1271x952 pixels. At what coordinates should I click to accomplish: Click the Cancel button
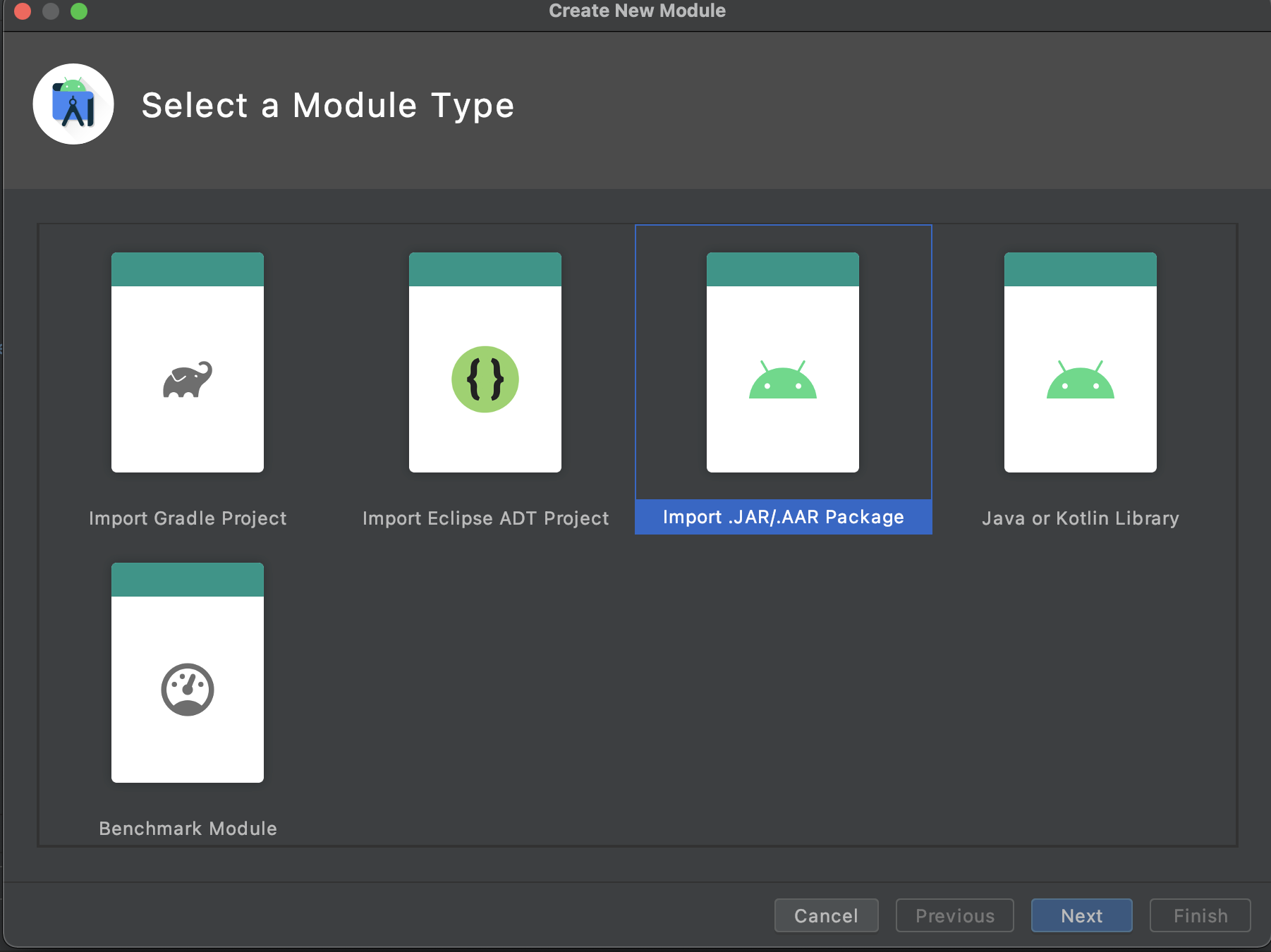pos(827,915)
